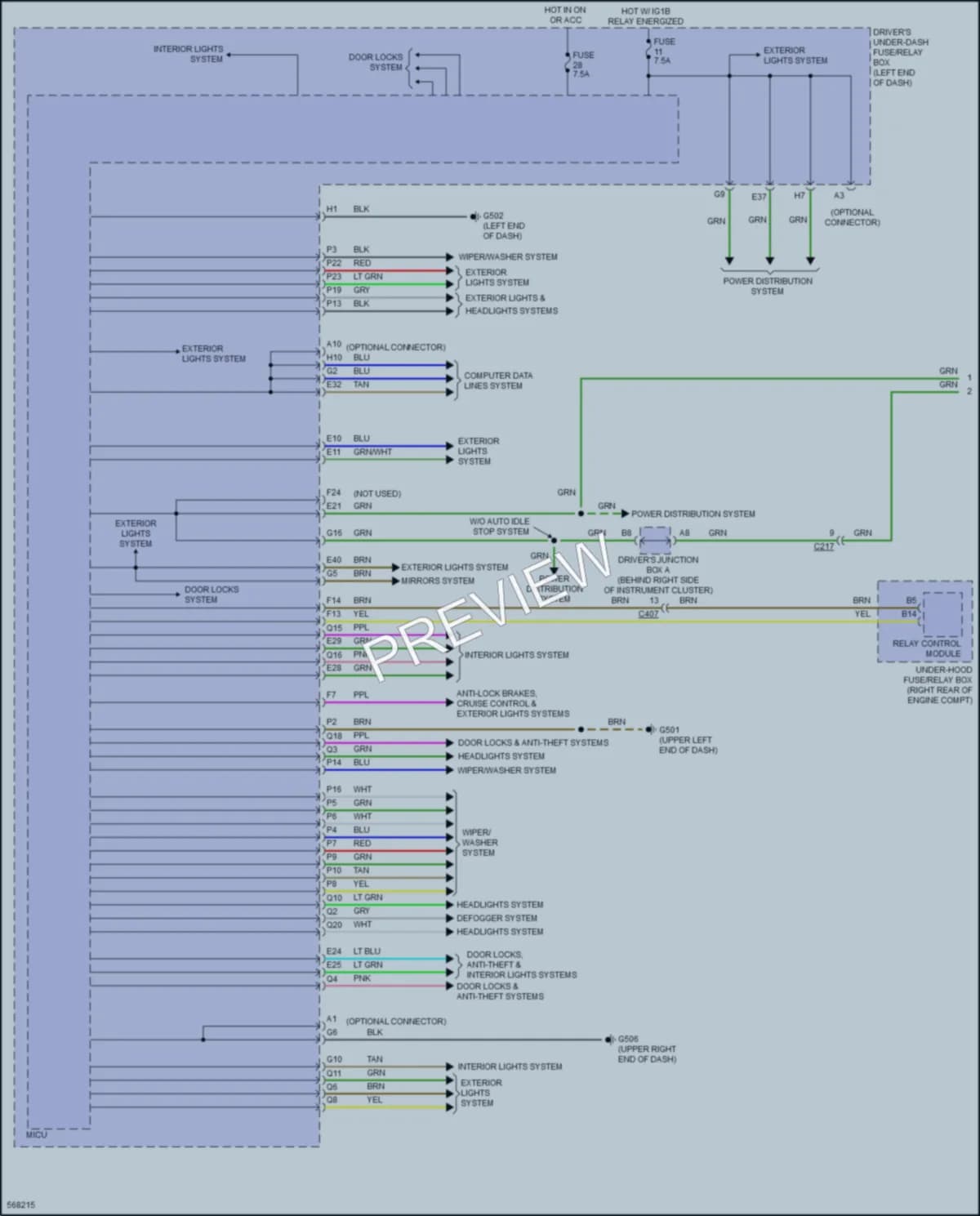Select W/O AUTO IDLE STOP SYSTEM note
The height and width of the screenshot is (1216, 980).
[500, 527]
